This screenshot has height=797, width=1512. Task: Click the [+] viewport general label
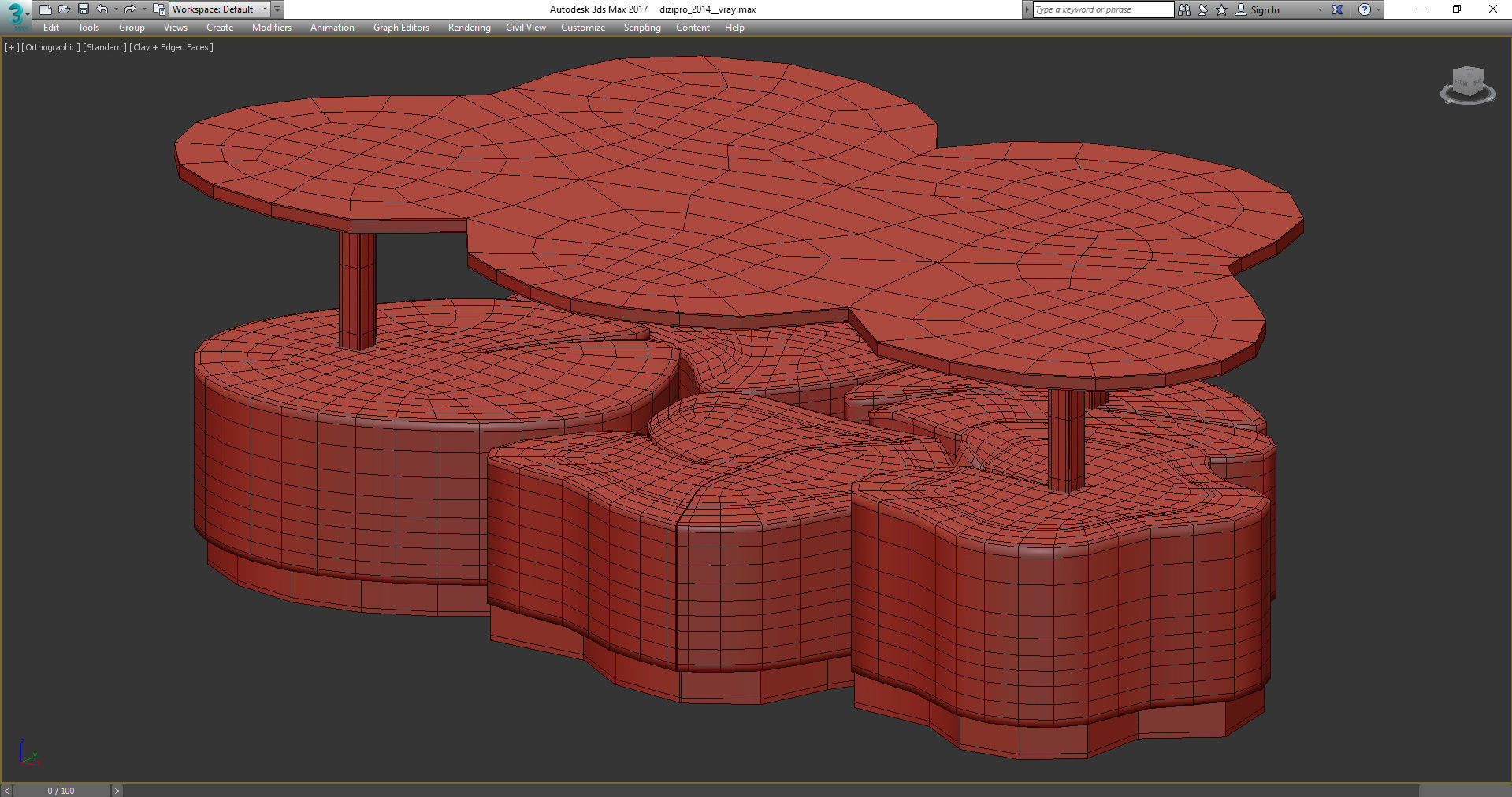[11, 47]
